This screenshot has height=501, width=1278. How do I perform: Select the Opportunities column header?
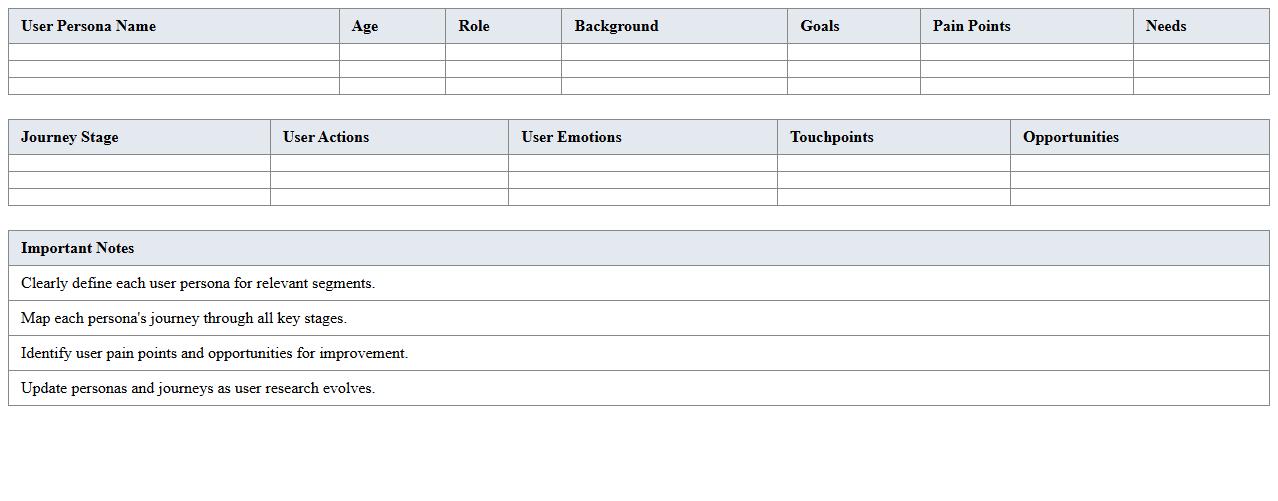(x=1070, y=137)
